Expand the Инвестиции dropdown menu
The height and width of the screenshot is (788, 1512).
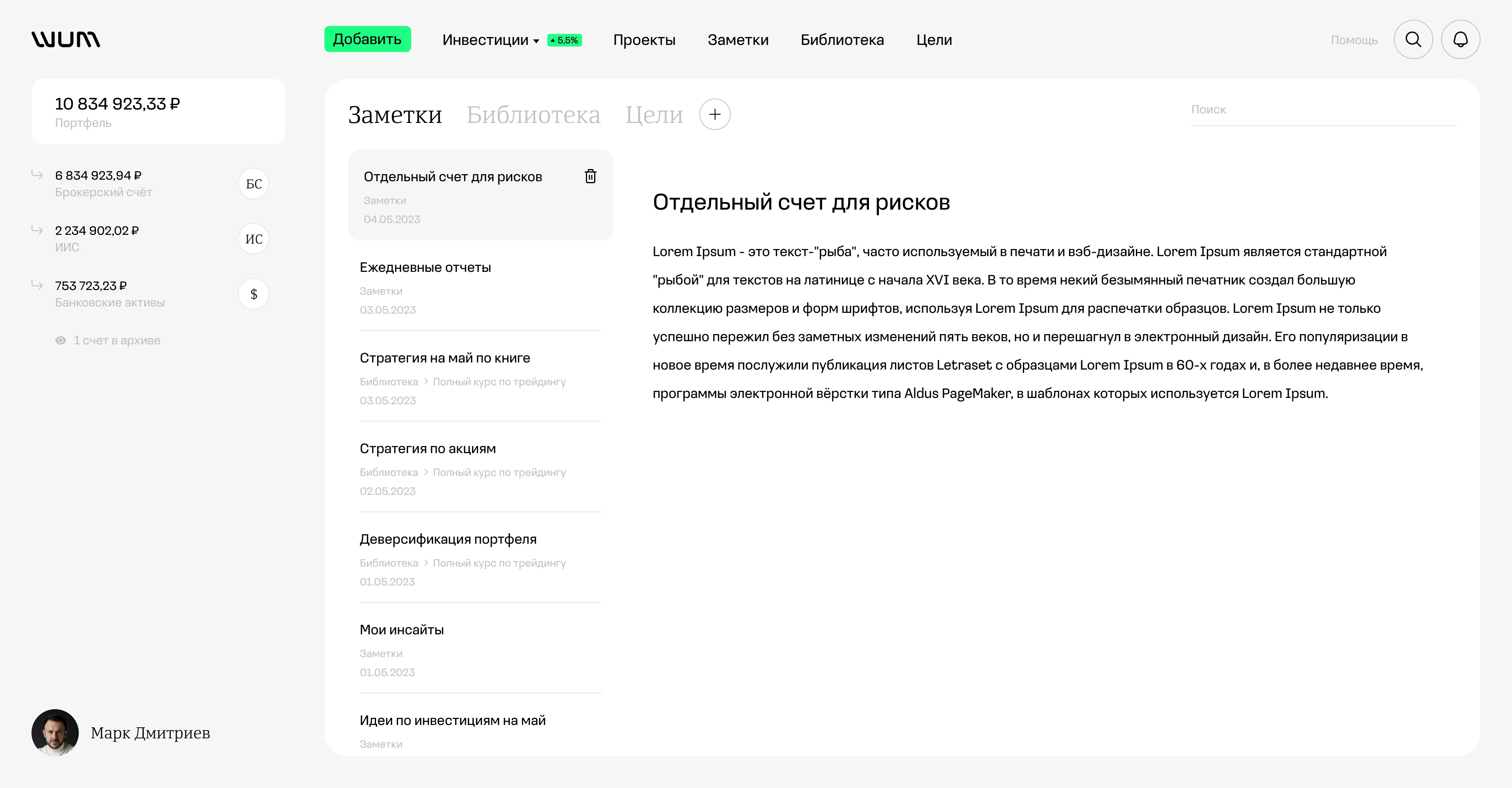coord(491,40)
